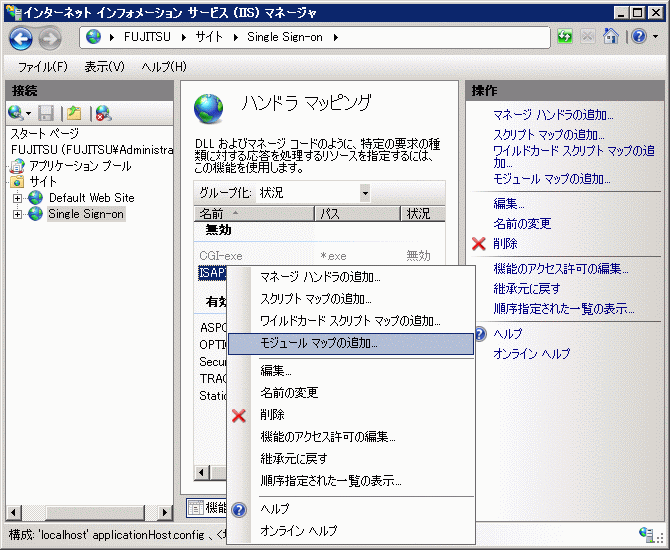Image resolution: width=670 pixels, height=550 pixels.
Task: Open the help question mark icon in toolbar
Action: [x=639, y=37]
